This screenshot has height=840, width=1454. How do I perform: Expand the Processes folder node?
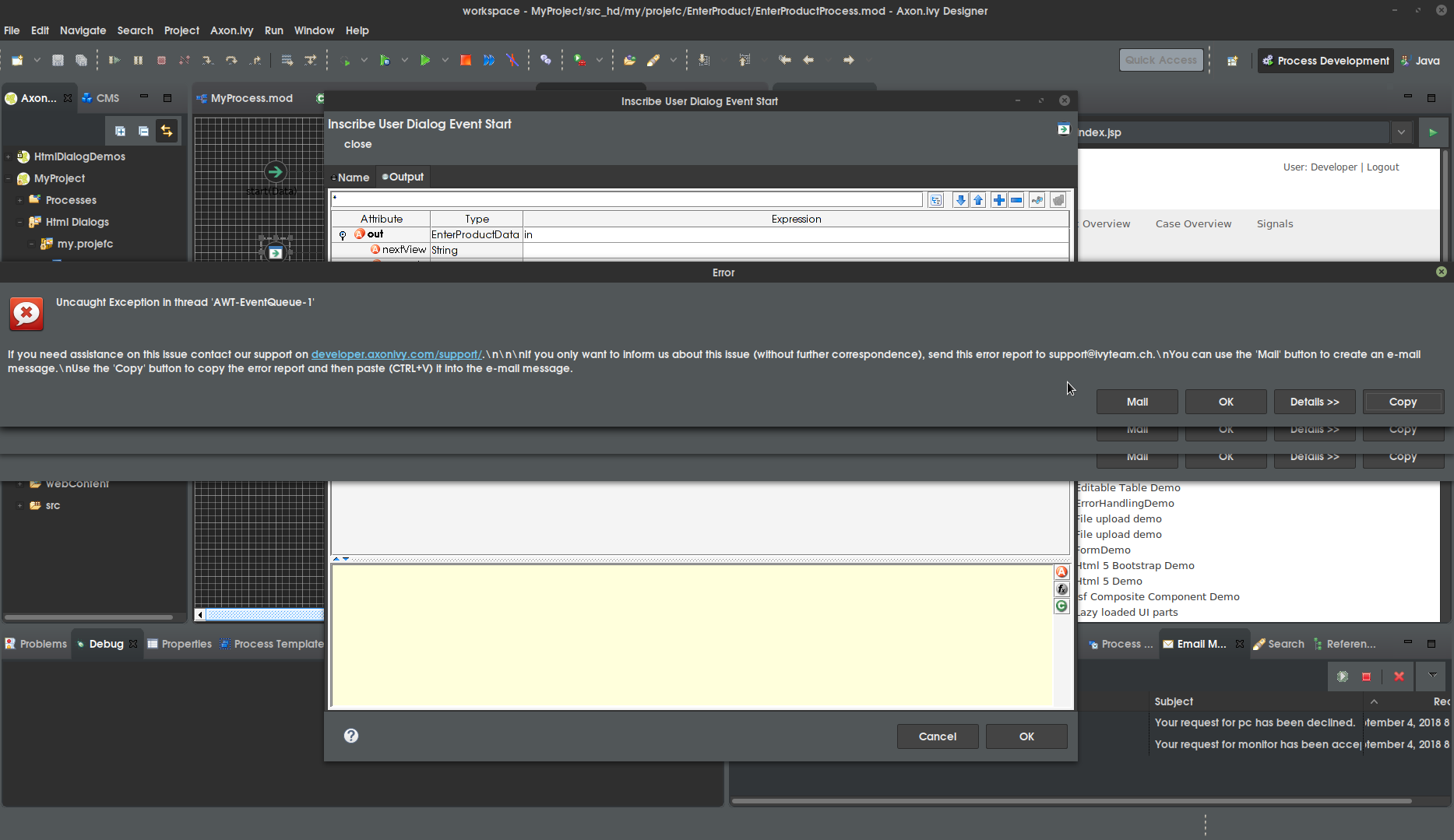point(19,200)
